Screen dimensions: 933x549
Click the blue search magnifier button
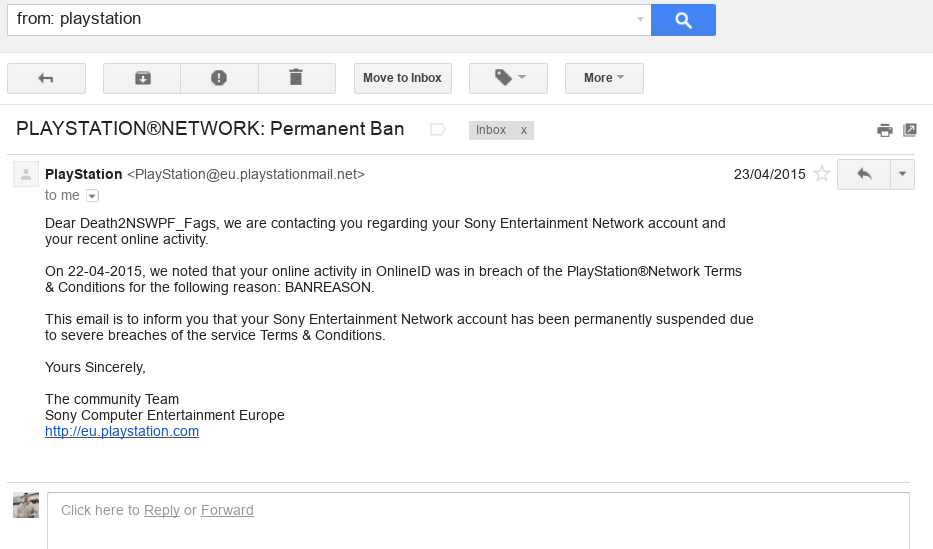pyautogui.click(x=683, y=20)
